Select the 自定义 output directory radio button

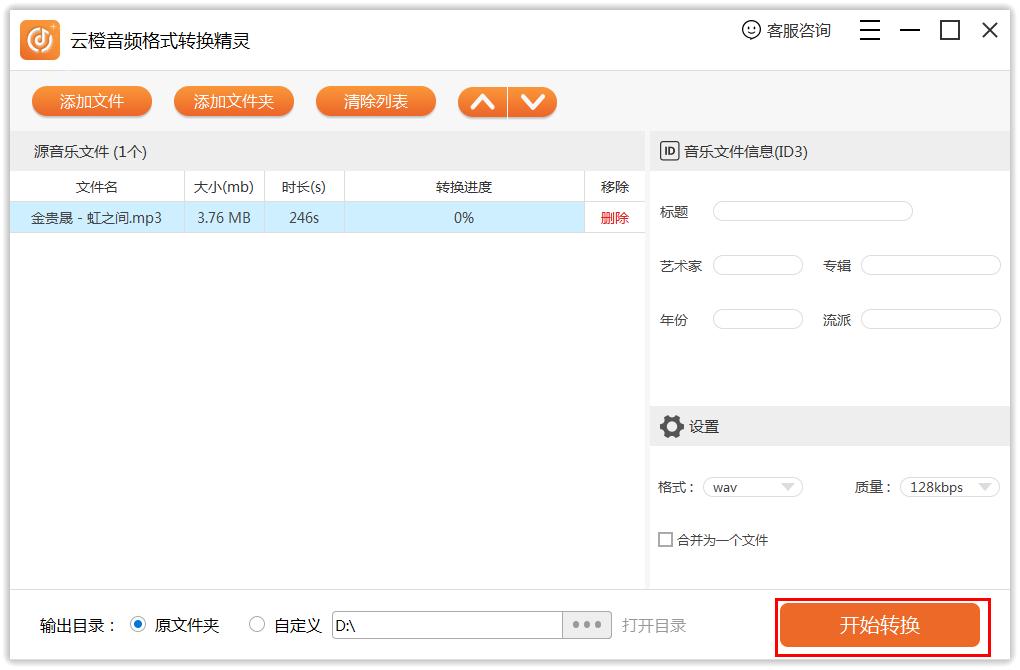(x=255, y=624)
